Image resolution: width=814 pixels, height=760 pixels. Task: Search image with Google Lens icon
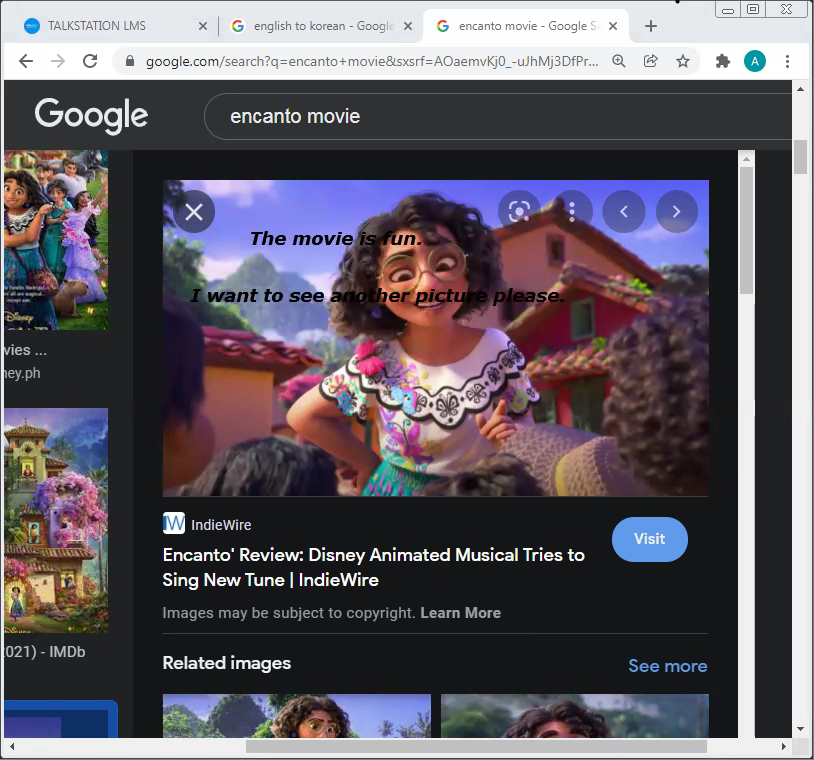[519, 211]
